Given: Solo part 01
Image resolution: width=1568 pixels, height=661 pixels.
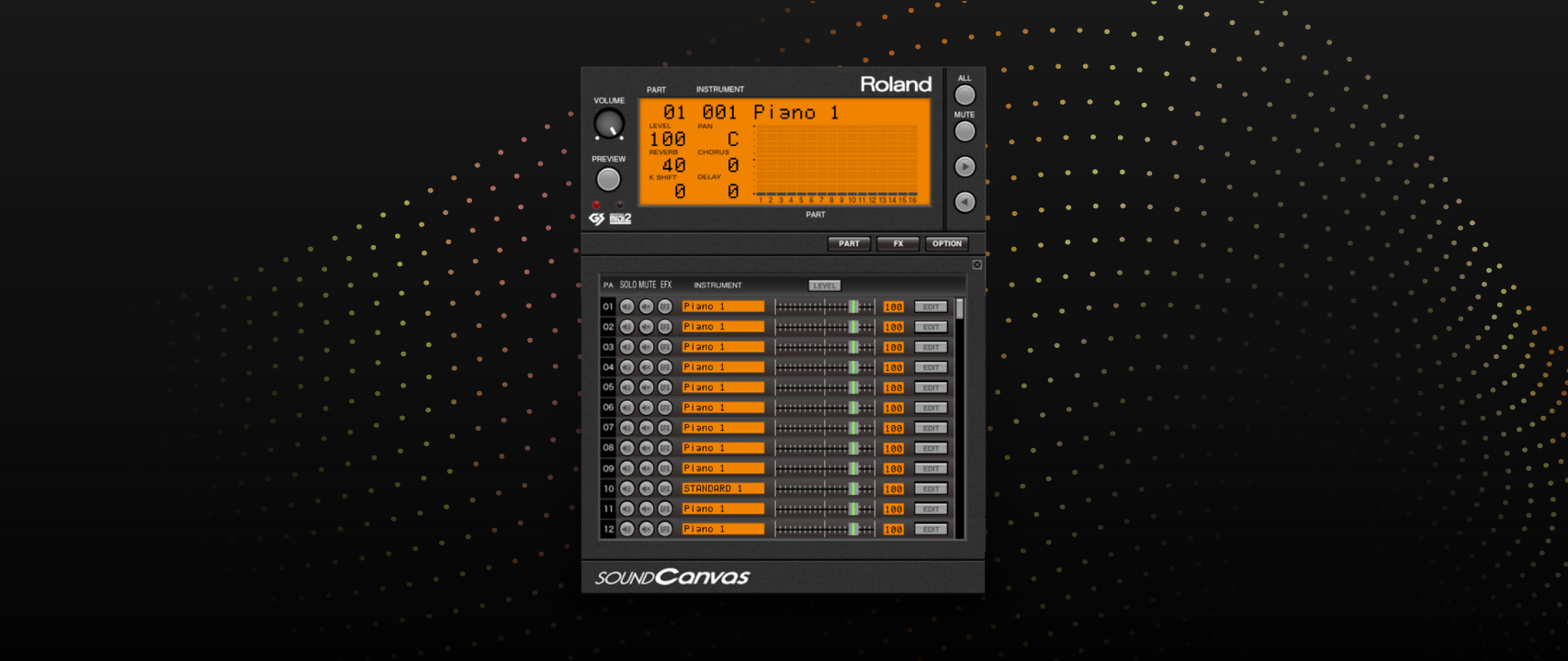Looking at the screenshot, I should click(x=627, y=307).
